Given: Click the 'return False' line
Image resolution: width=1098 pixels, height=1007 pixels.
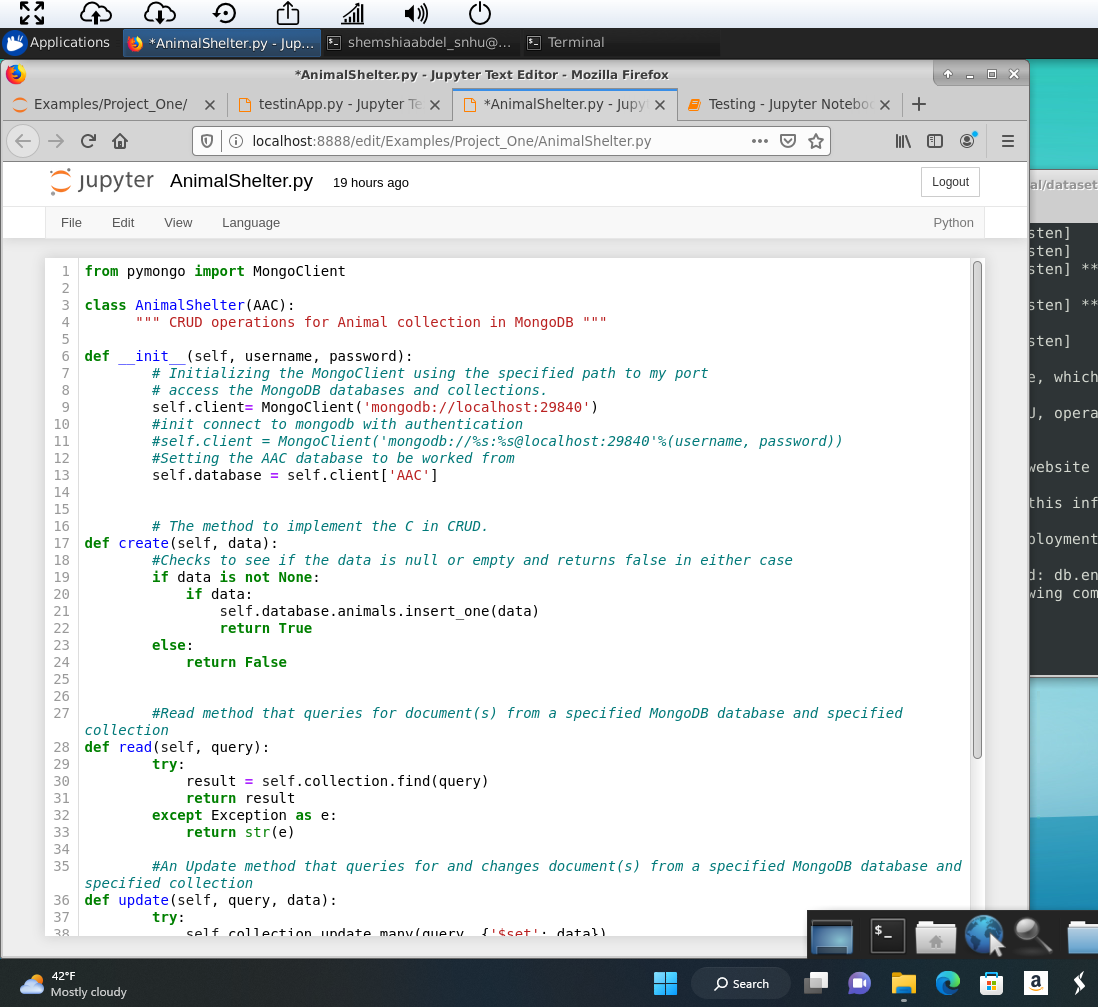Looking at the screenshot, I should [237, 662].
